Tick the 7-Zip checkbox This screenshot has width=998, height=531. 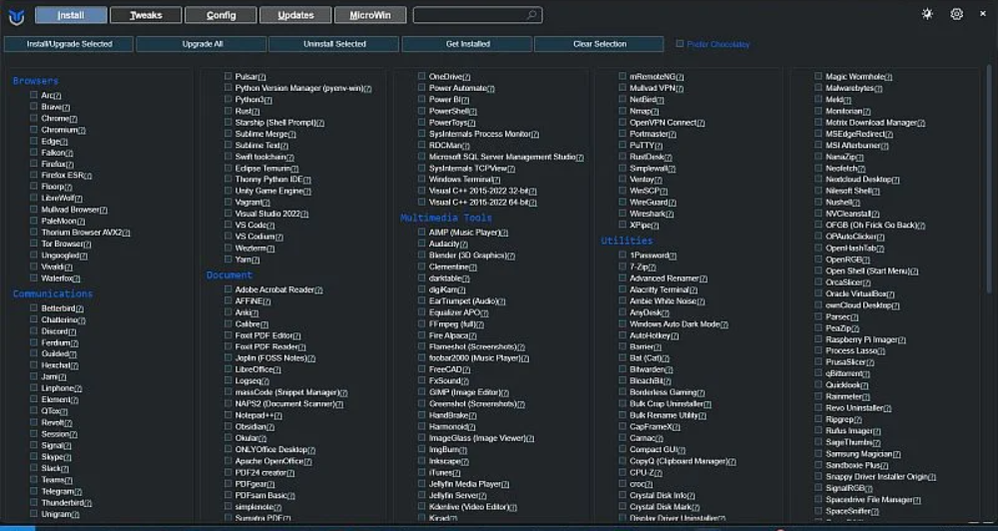pyautogui.click(x=622, y=266)
